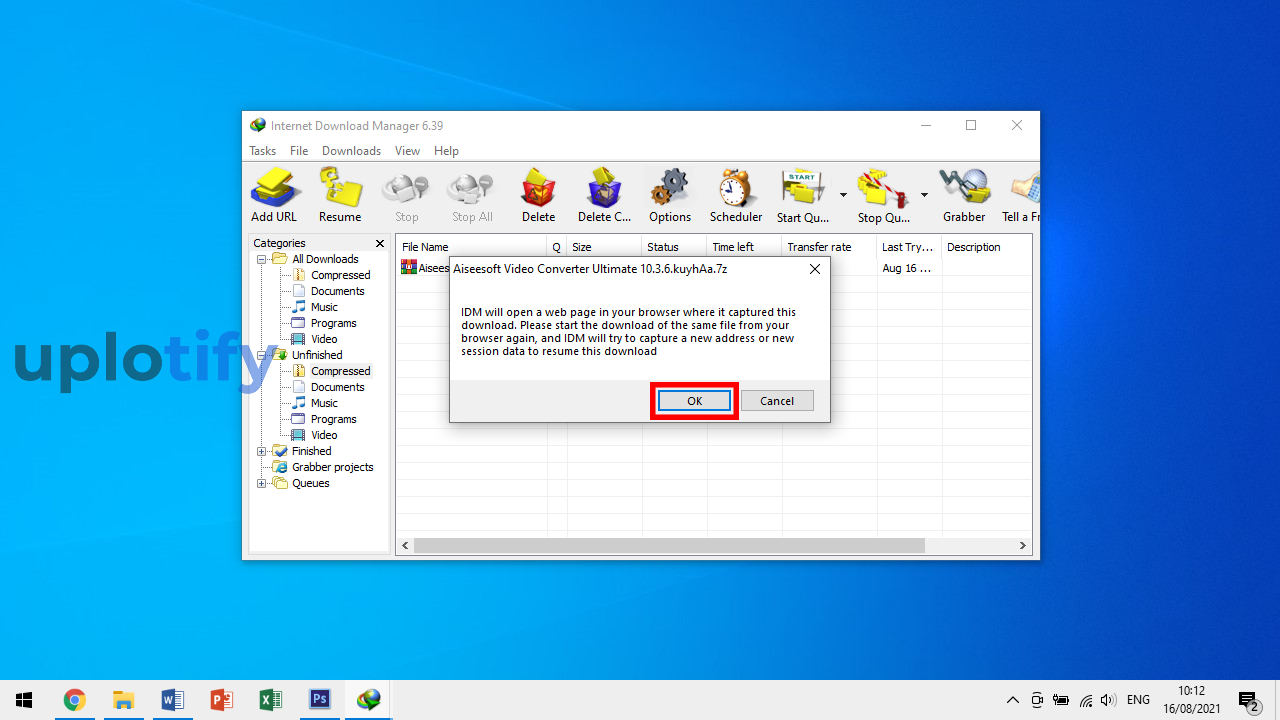The image size is (1280, 720).
Task: Select Grabber projects in the category tree
Action: 332,467
